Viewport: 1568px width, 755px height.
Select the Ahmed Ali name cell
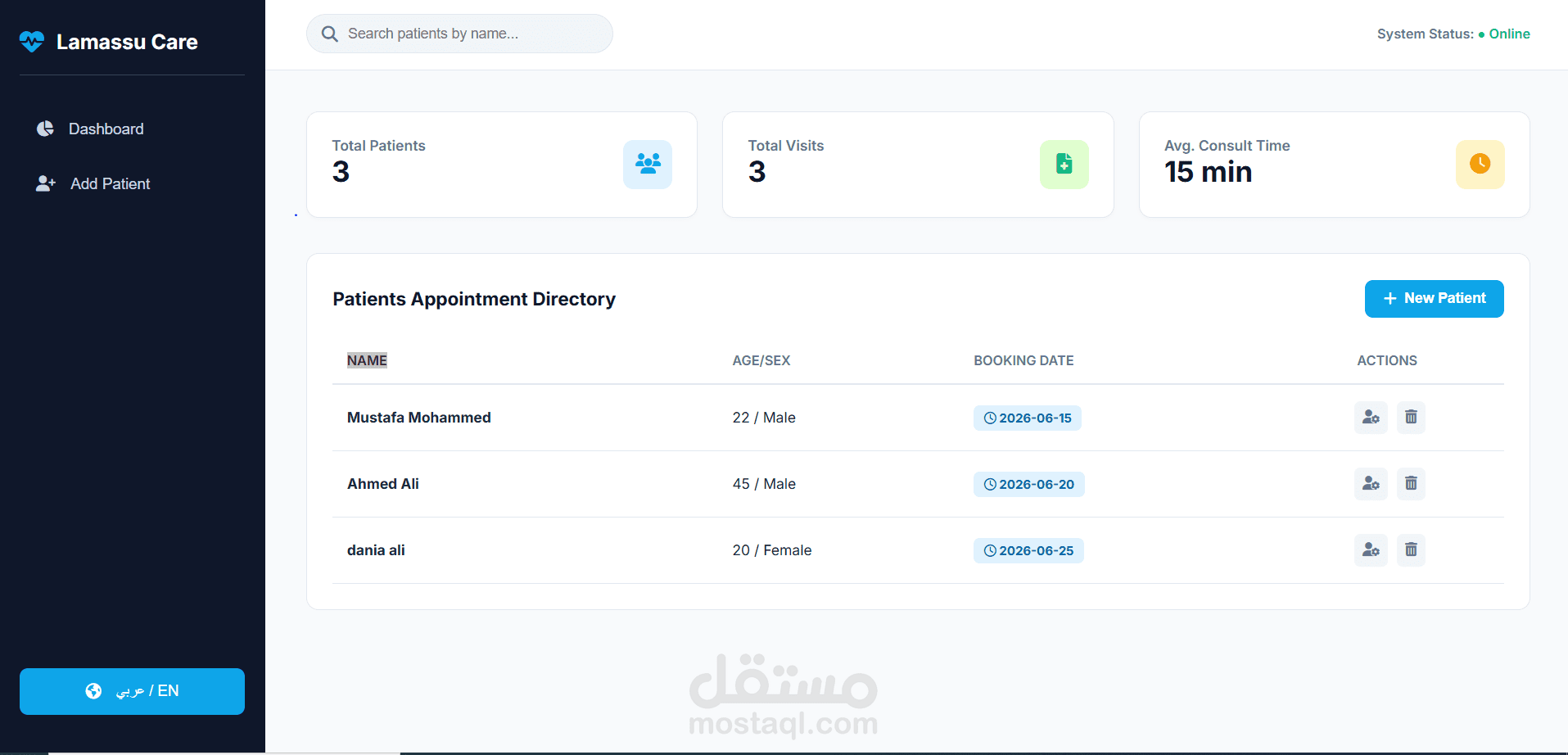383,484
